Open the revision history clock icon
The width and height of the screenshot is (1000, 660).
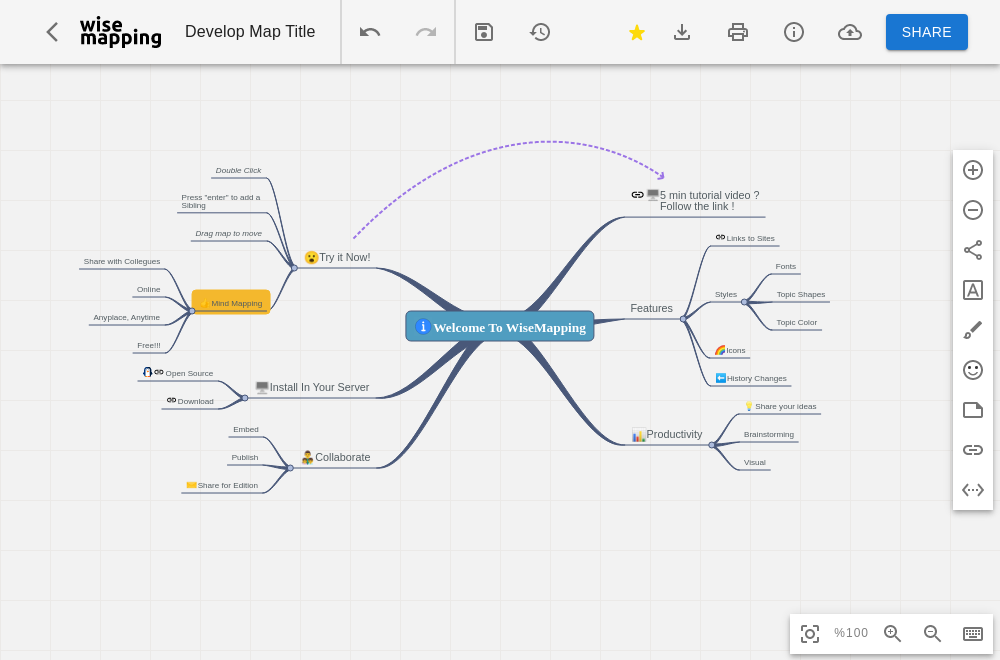click(540, 32)
